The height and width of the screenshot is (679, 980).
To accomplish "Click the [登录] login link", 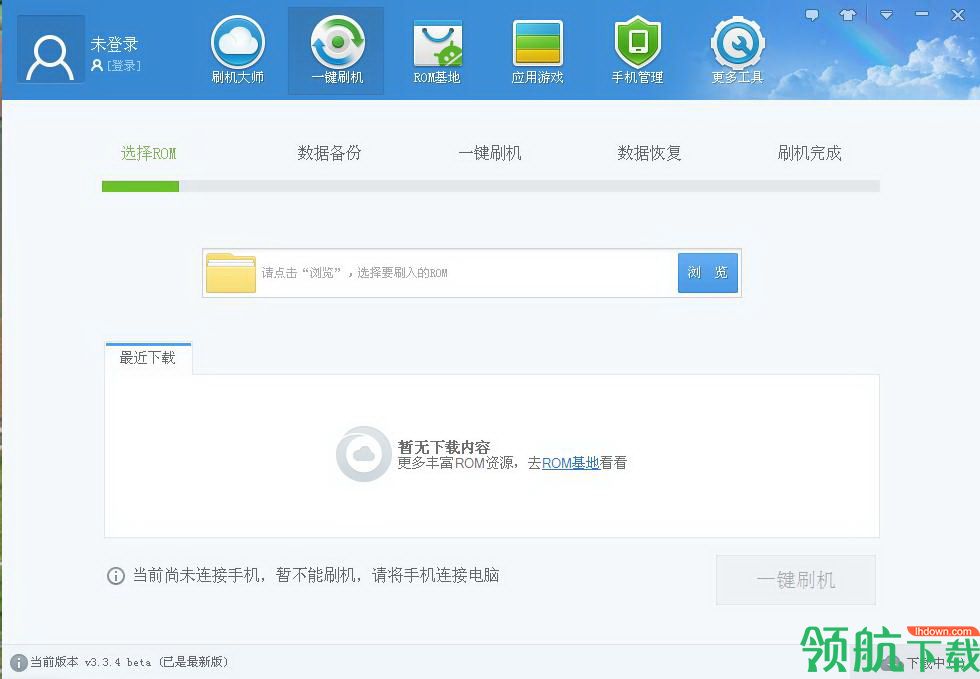I will click(124, 66).
